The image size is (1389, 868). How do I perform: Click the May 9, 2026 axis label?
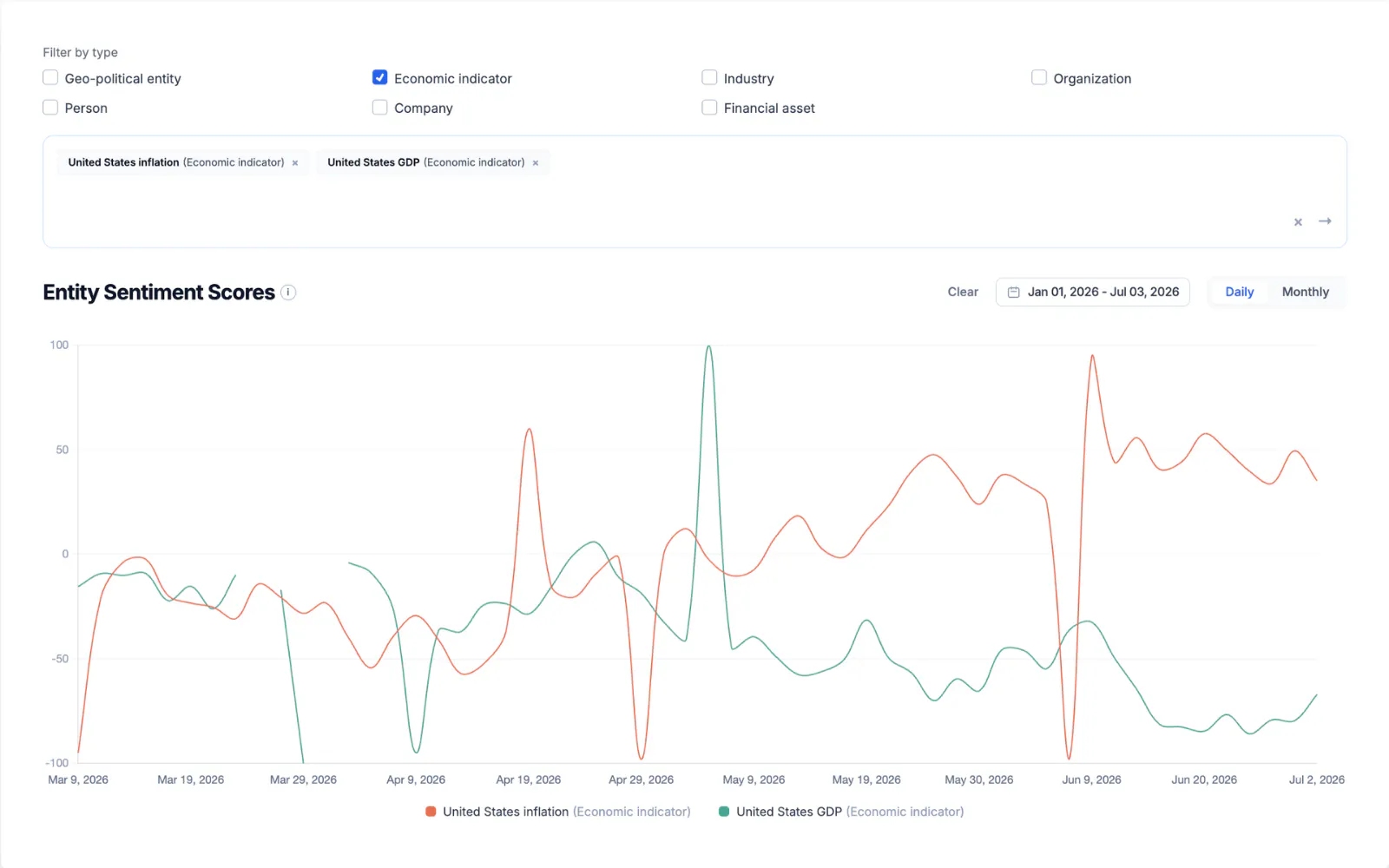click(754, 779)
